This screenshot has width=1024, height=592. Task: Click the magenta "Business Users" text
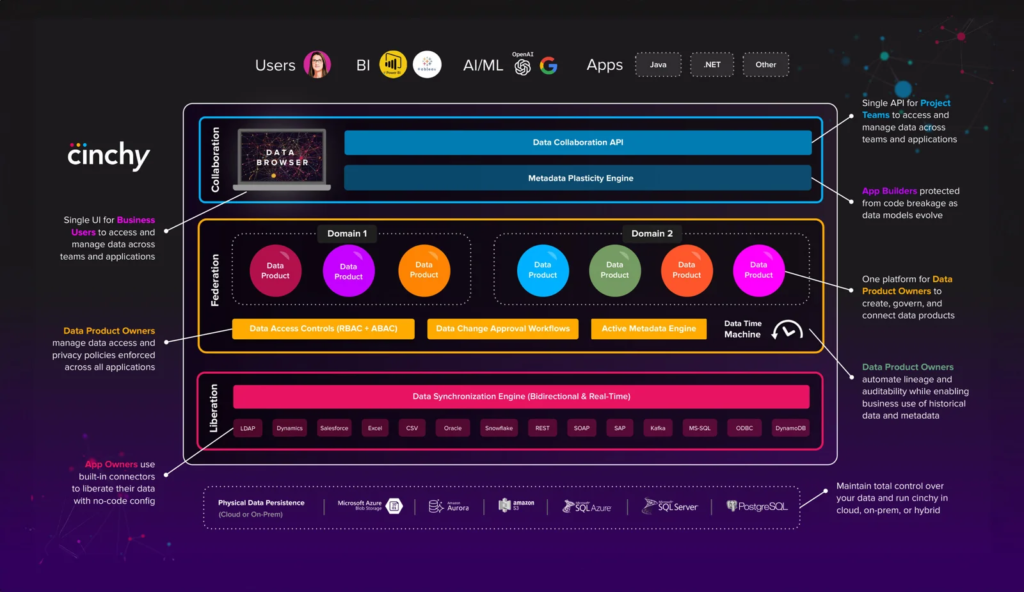click(x=113, y=226)
